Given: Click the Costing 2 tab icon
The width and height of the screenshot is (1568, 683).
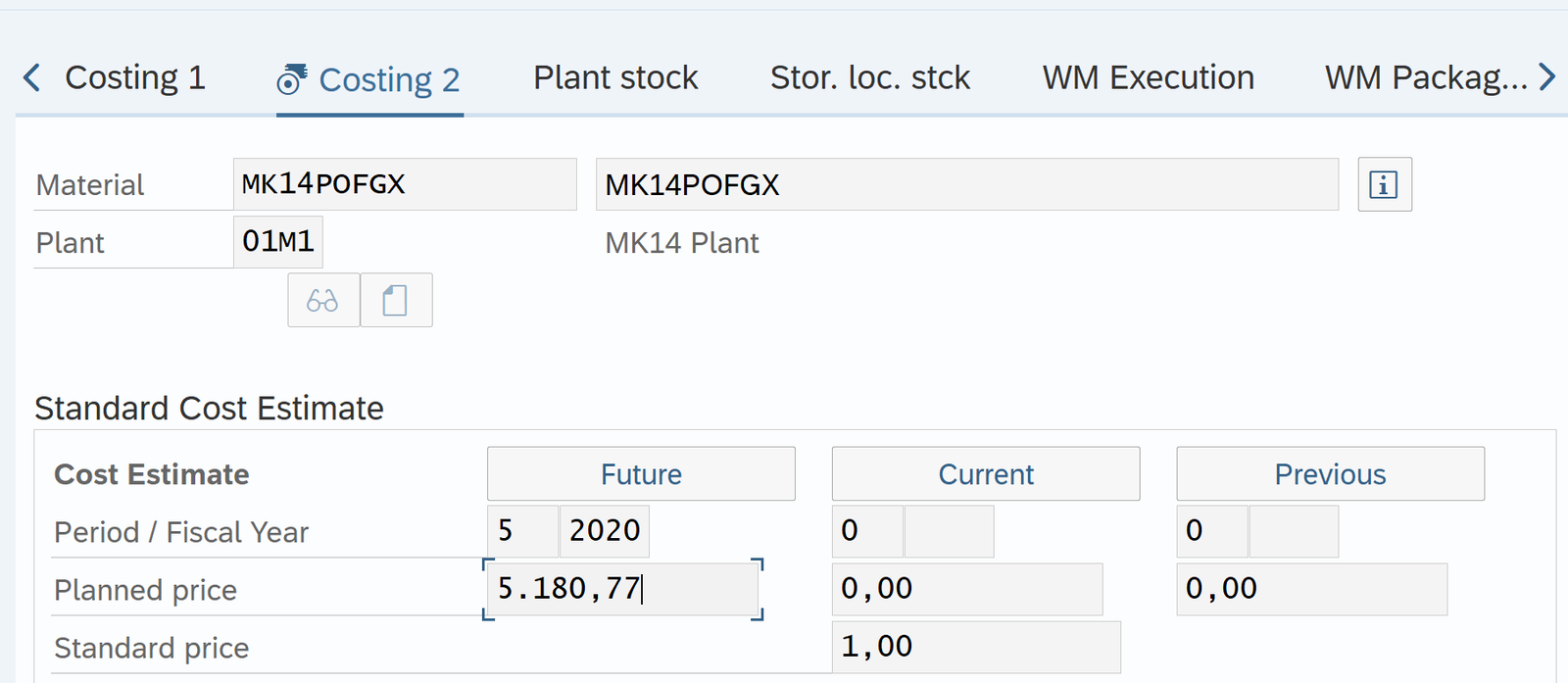Looking at the screenshot, I should click(x=291, y=79).
